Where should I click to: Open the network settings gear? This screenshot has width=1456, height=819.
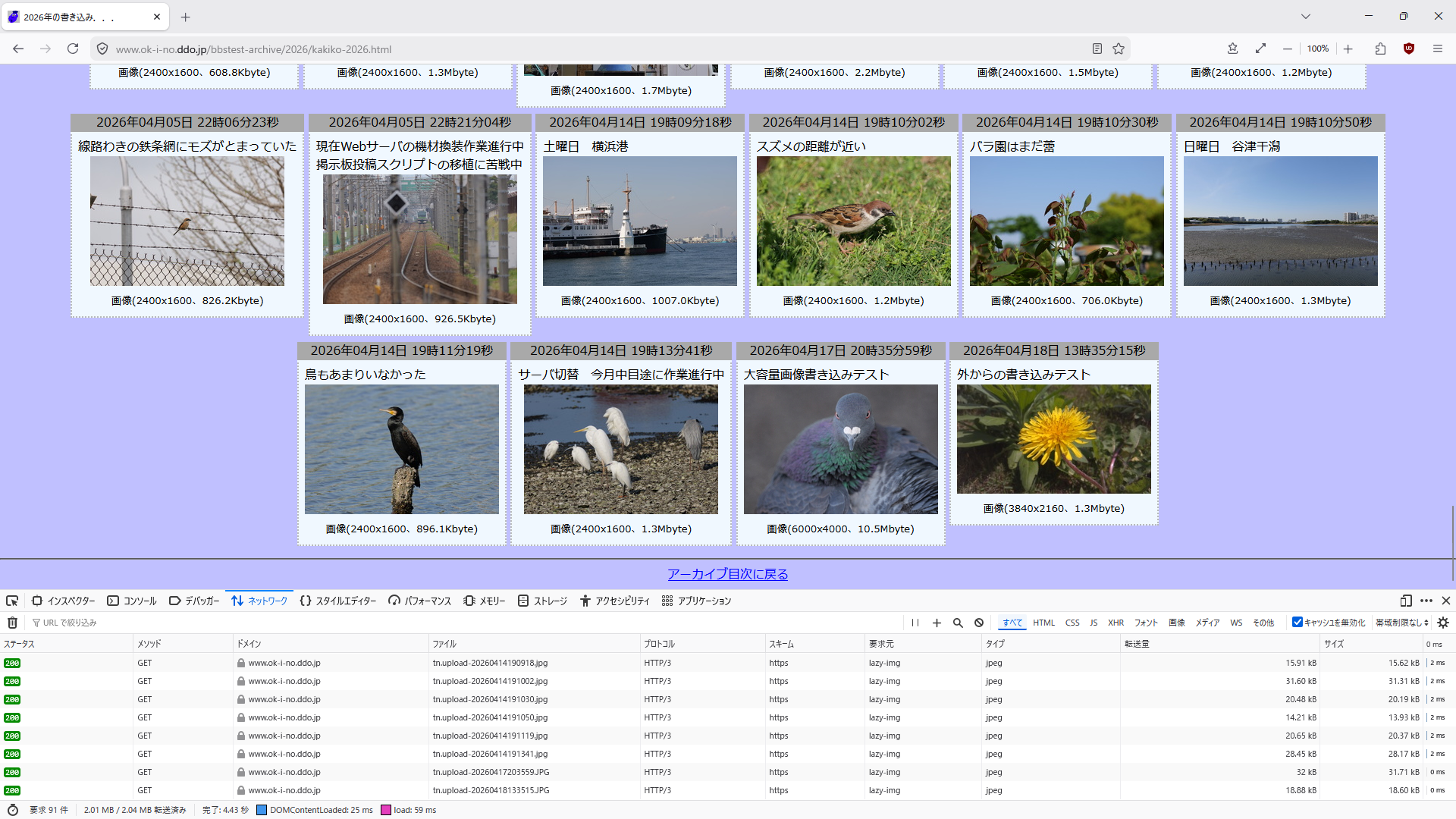(1443, 623)
